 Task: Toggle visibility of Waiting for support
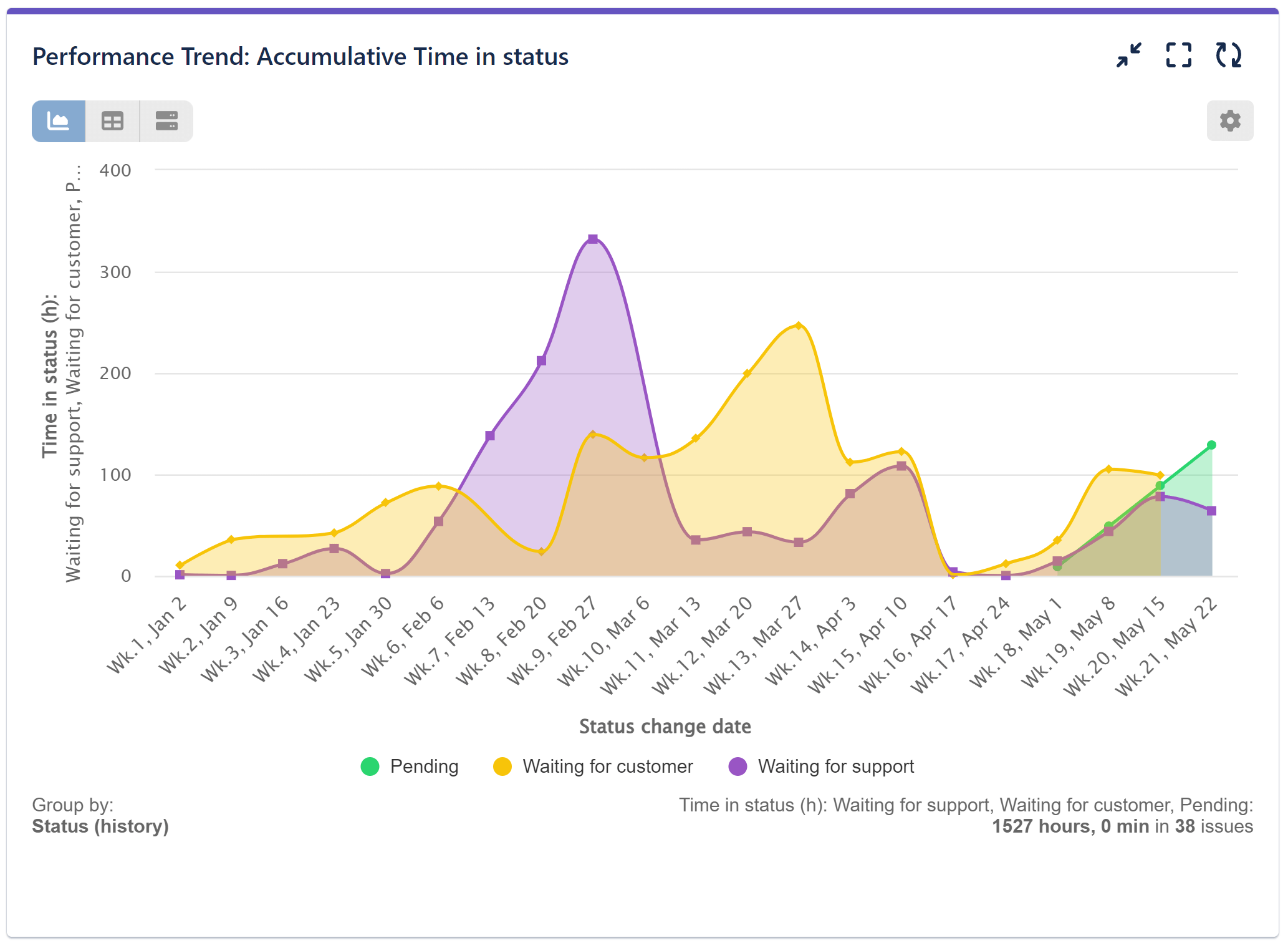(x=835, y=766)
